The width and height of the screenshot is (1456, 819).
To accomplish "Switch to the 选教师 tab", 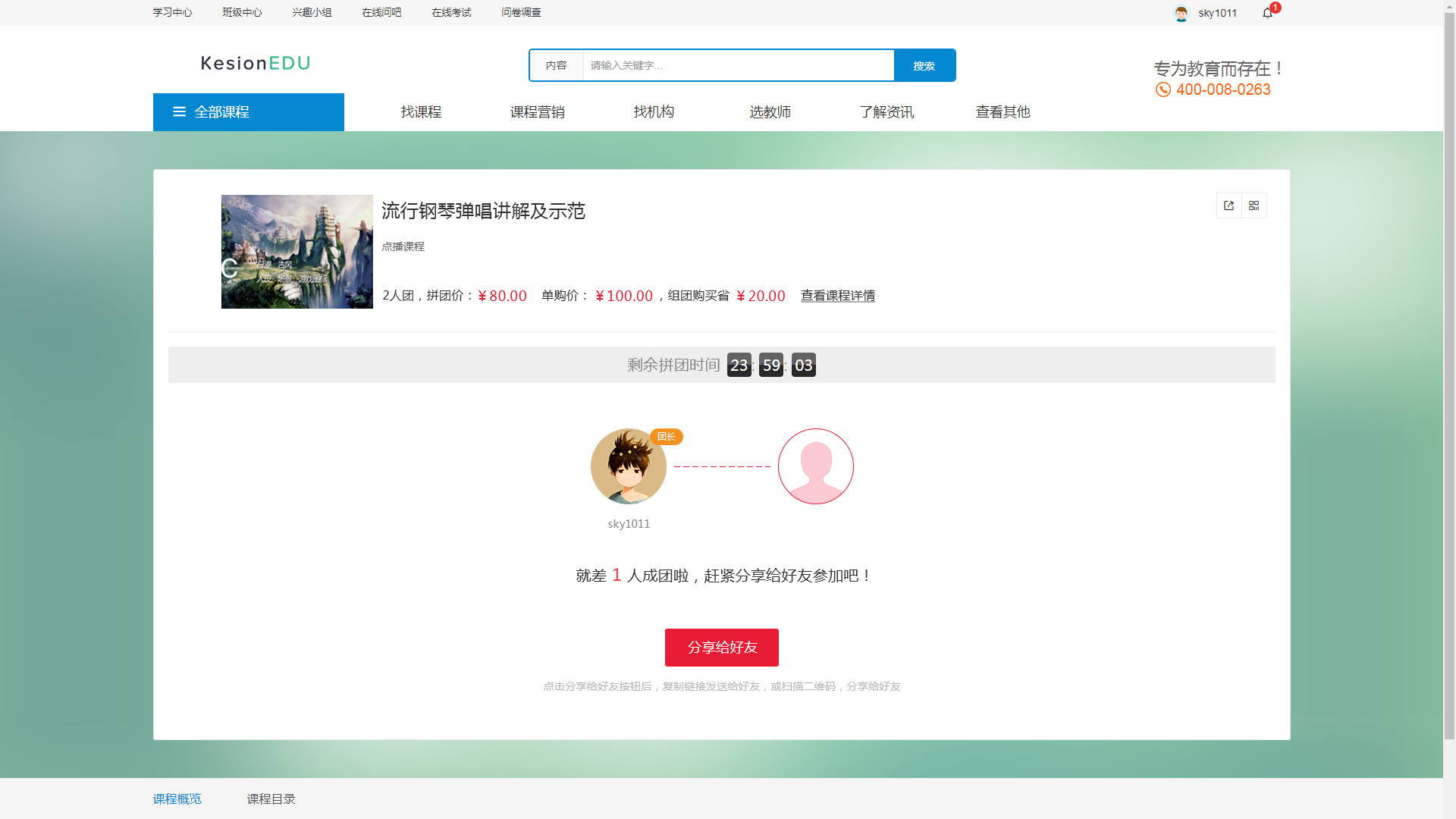I will pos(769,111).
